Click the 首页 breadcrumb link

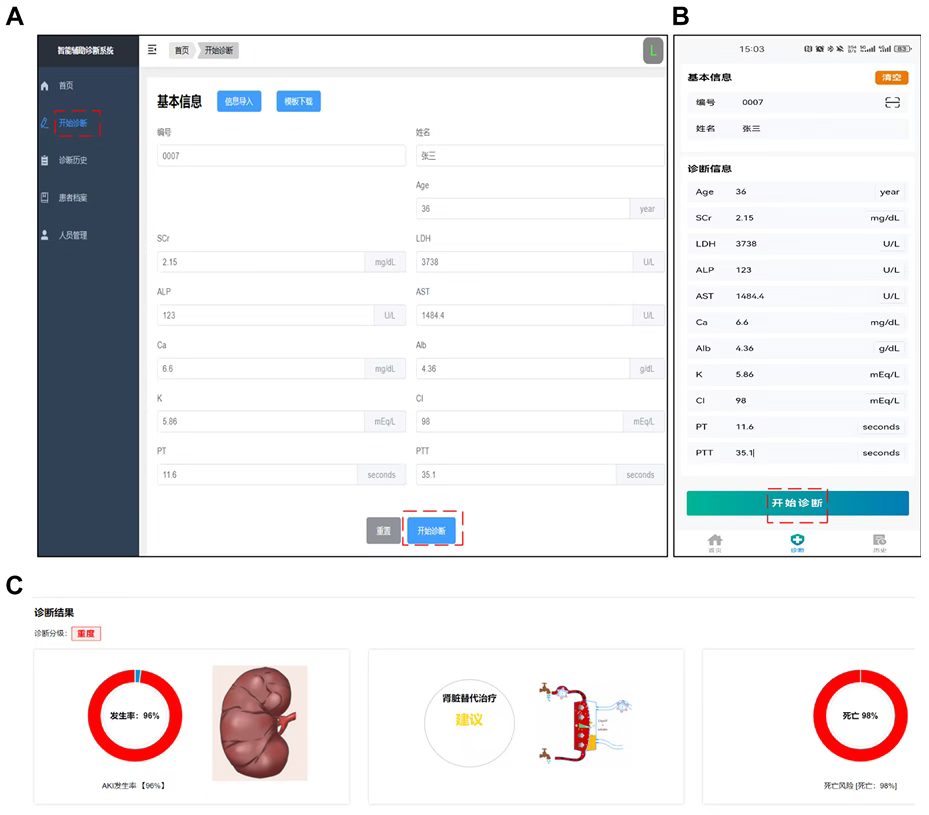pos(181,50)
